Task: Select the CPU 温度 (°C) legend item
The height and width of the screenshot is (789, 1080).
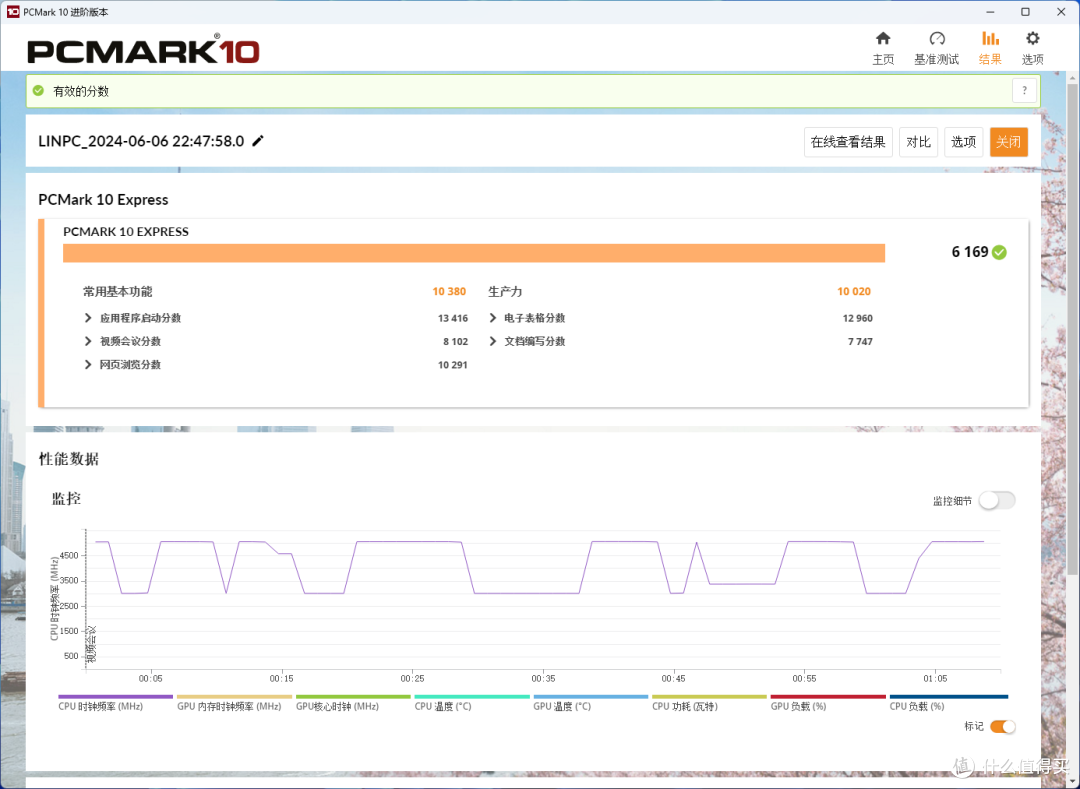Action: (x=472, y=703)
